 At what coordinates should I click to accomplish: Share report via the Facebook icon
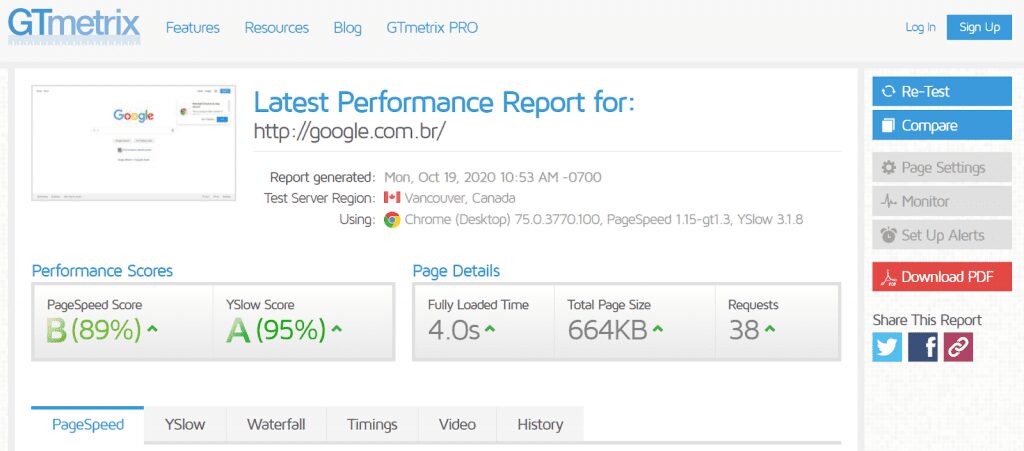[x=923, y=347]
